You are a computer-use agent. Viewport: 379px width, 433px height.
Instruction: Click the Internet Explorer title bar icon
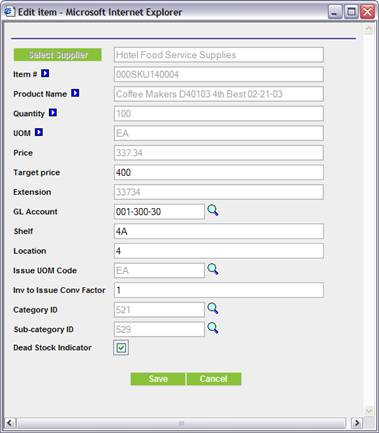click(9, 12)
